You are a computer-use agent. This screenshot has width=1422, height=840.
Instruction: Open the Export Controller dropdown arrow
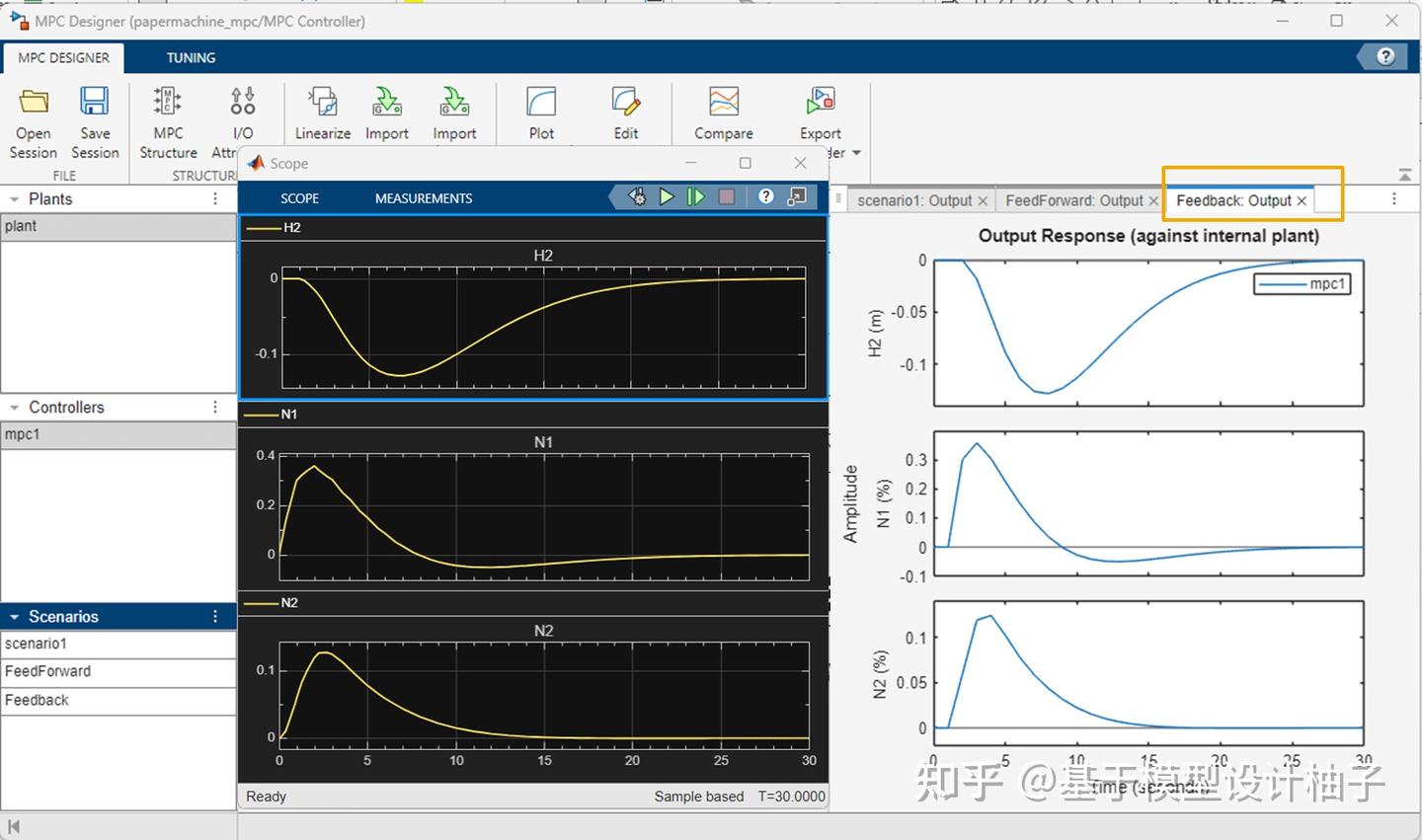[855, 153]
